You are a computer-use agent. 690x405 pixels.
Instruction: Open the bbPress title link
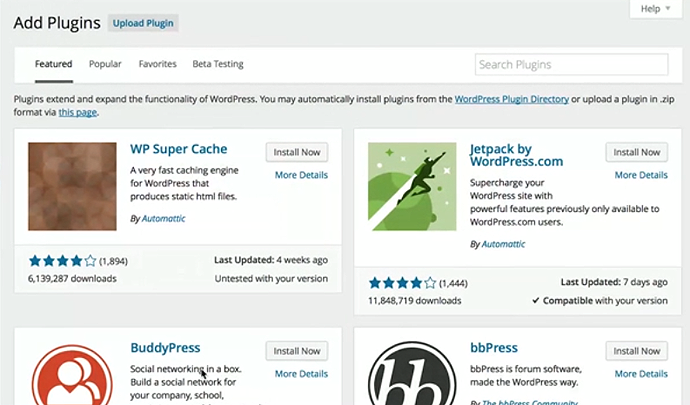(494, 348)
